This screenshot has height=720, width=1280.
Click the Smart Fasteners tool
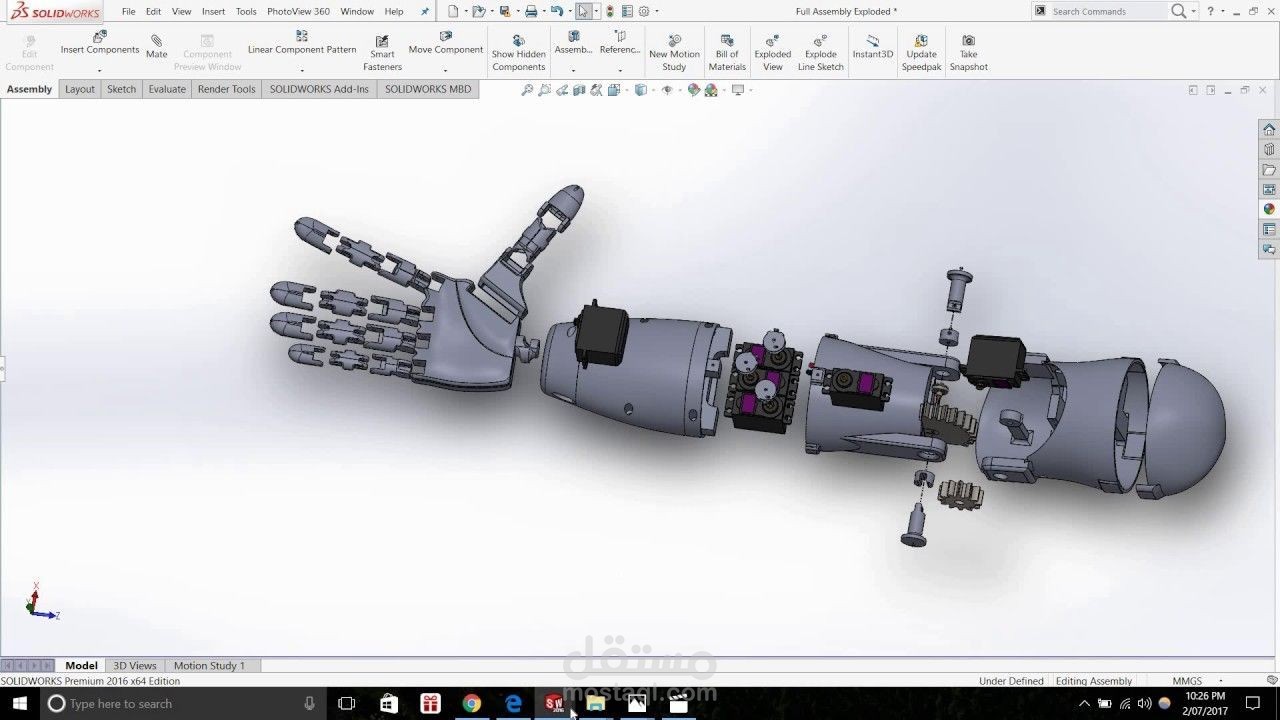[382, 53]
